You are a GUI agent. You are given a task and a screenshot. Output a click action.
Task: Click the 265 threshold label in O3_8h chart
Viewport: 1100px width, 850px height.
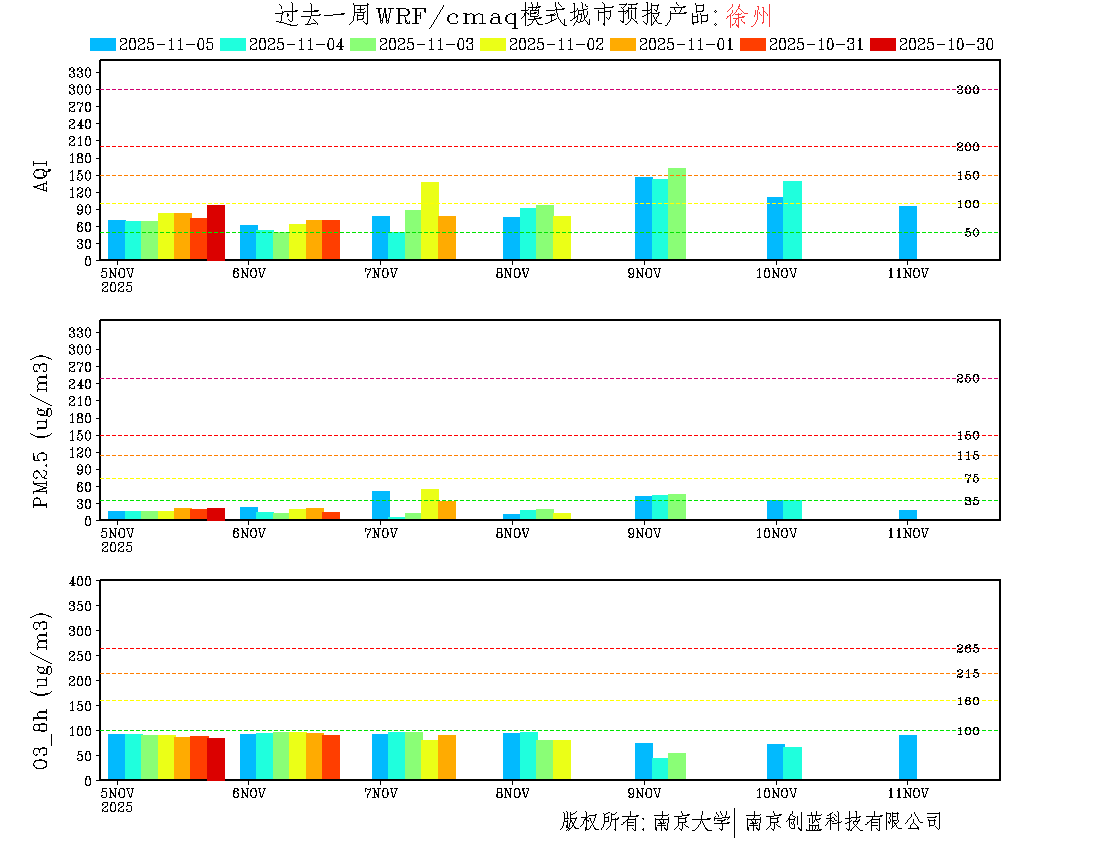(967, 649)
